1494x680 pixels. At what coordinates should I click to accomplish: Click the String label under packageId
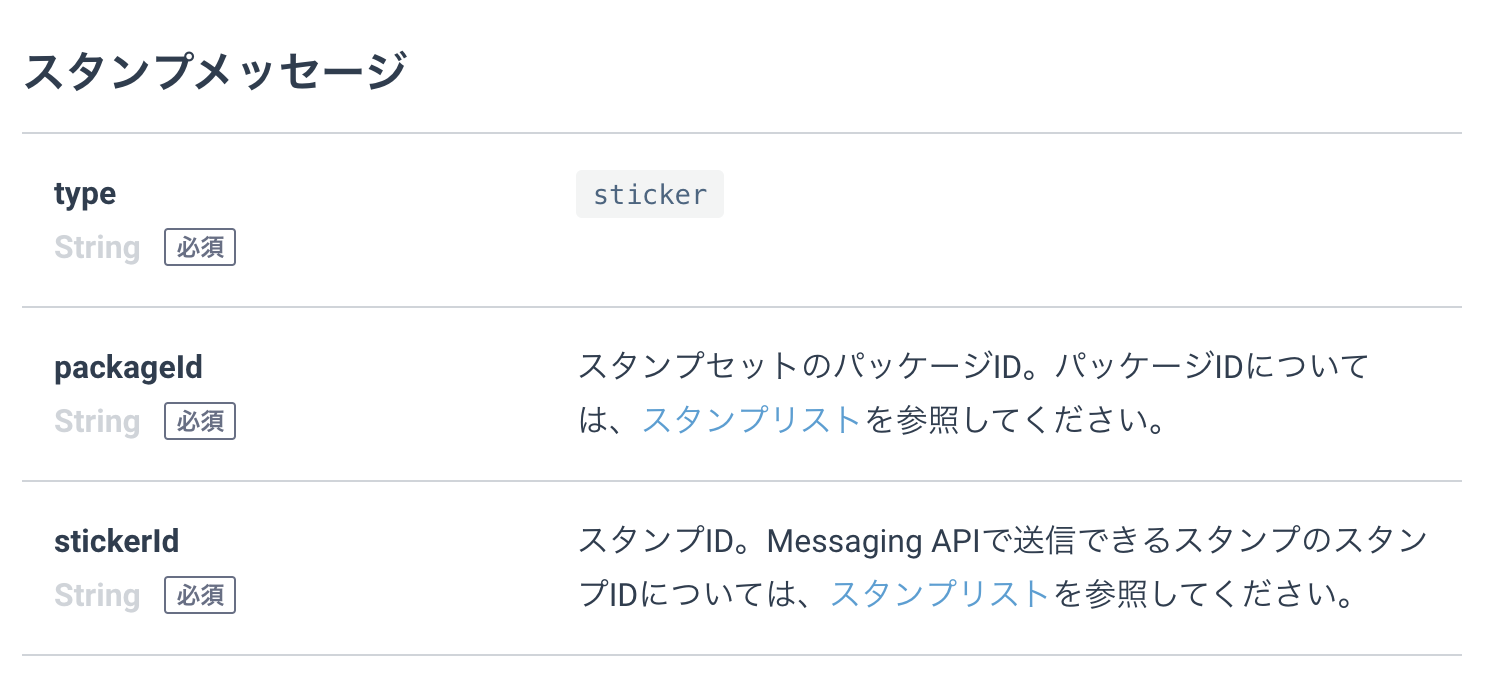pos(97,421)
